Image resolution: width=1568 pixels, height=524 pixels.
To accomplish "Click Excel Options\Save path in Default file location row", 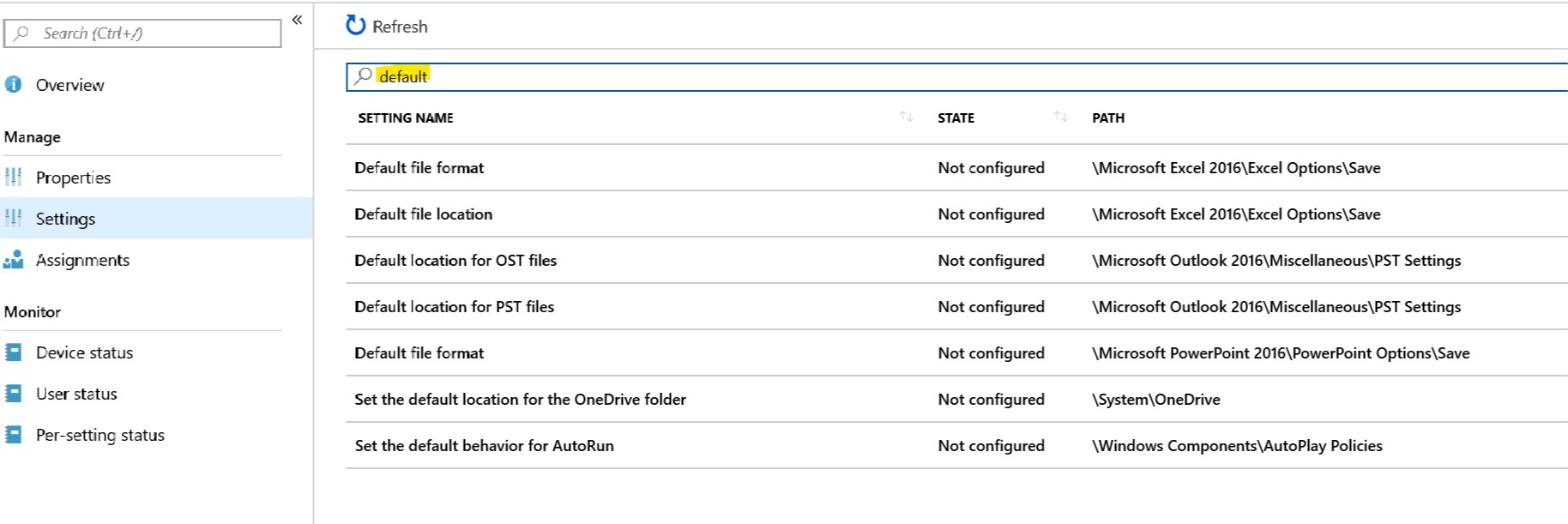I will (1236, 214).
